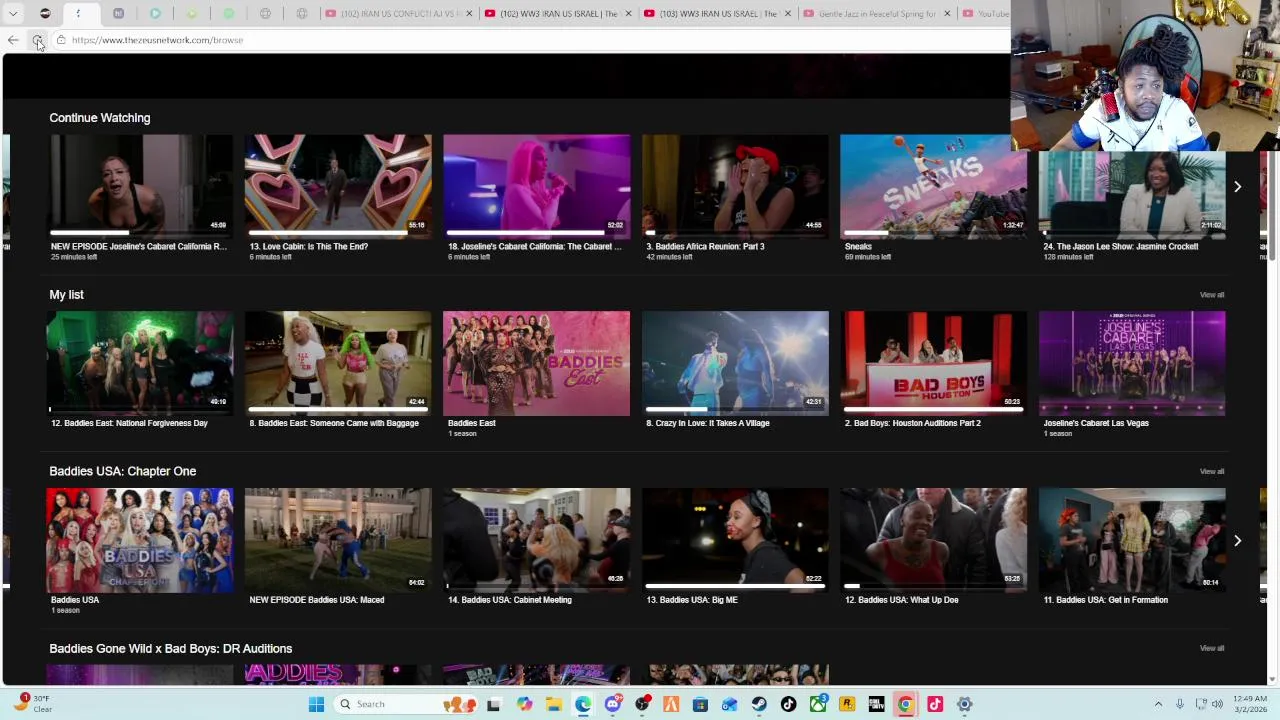Viewport: 1280px width, 720px height.
Task: Open Steam from the taskbar
Action: pos(759,704)
